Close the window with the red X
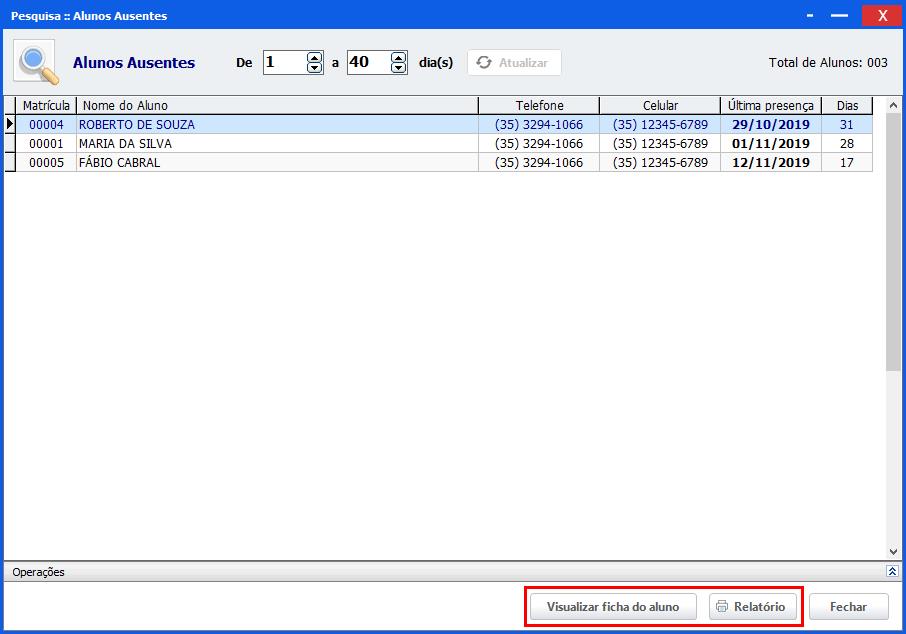Image resolution: width=906 pixels, height=634 pixels. pyautogui.click(x=882, y=16)
